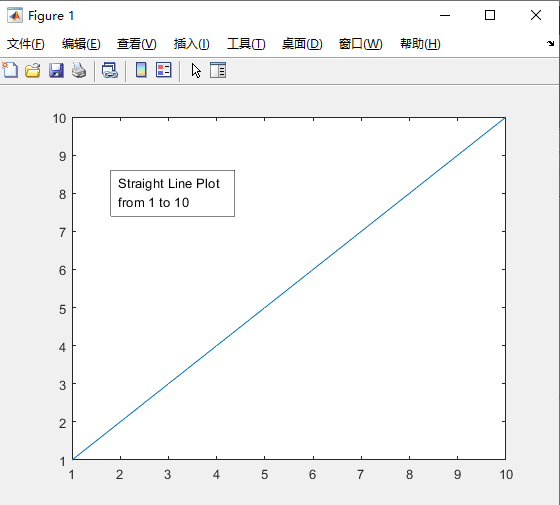This screenshot has height=505, width=560.
Task: Open the Property Inspector icon
Action: pyautogui.click(x=218, y=70)
